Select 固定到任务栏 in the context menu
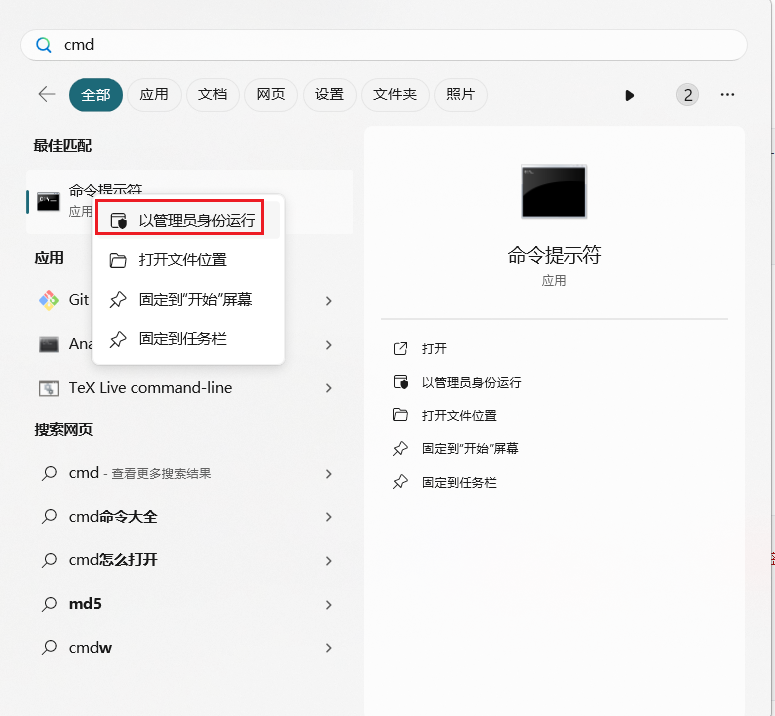Image resolution: width=775 pixels, height=716 pixels. tap(182, 339)
